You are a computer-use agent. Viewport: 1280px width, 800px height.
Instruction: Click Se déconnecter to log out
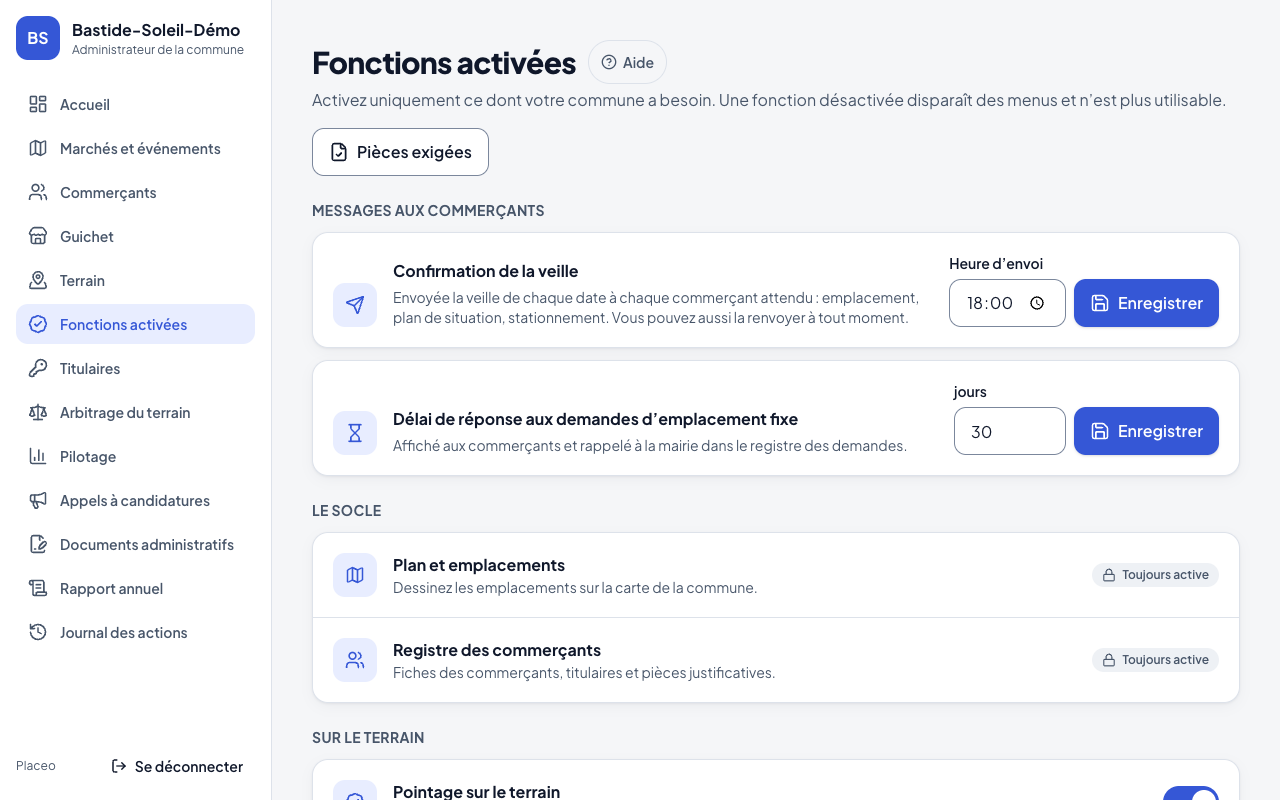pos(177,766)
